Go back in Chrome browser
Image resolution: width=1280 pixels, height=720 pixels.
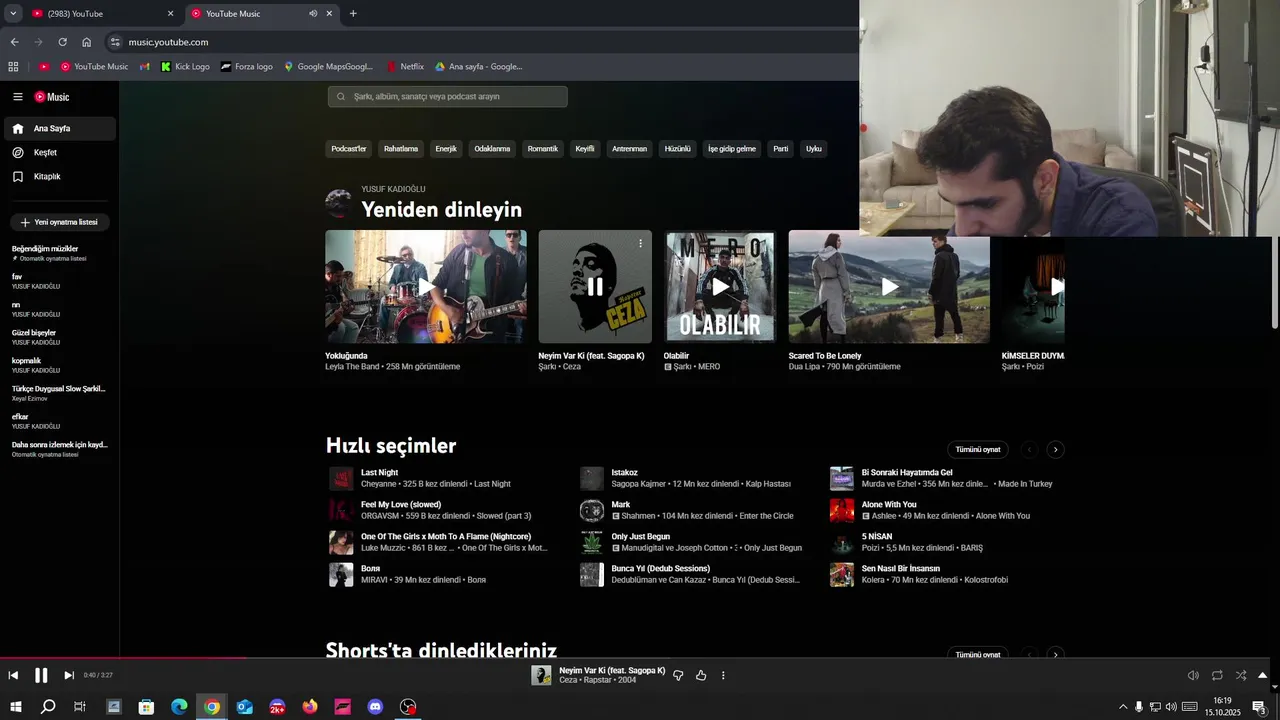14,42
